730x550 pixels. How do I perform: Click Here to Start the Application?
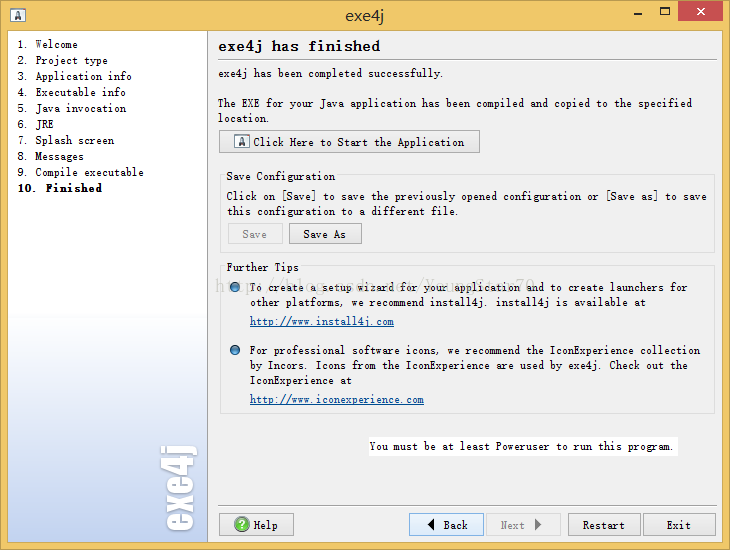point(349,142)
